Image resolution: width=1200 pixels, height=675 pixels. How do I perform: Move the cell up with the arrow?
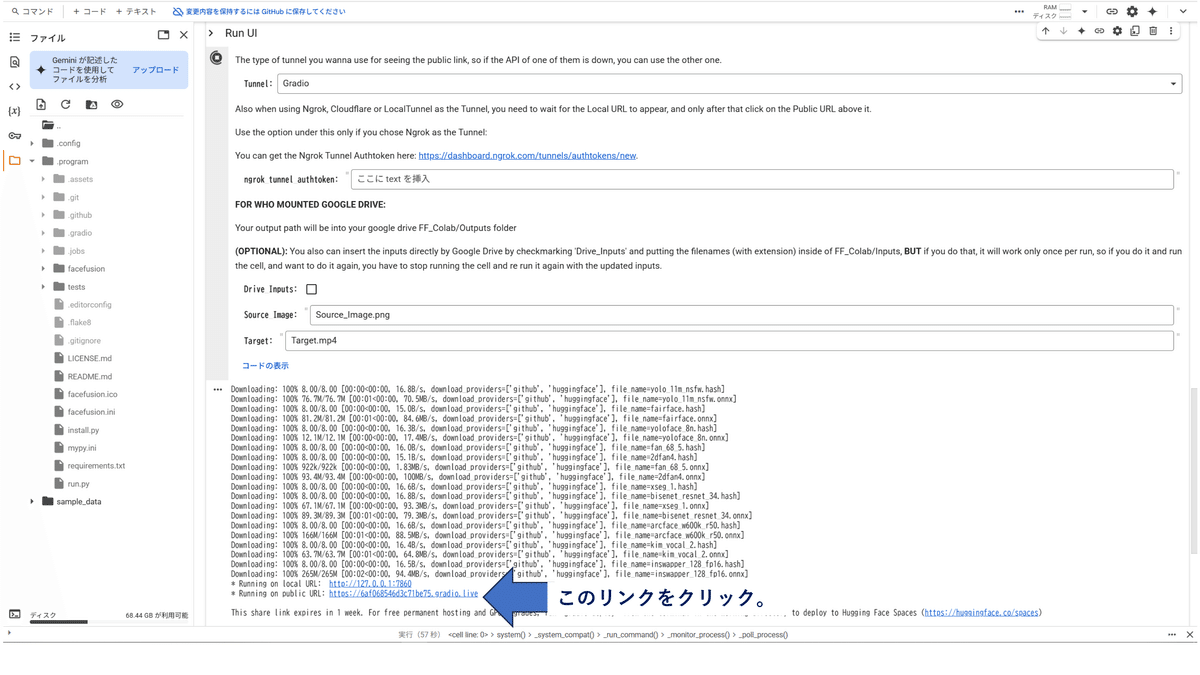click(x=1046, y=31)
